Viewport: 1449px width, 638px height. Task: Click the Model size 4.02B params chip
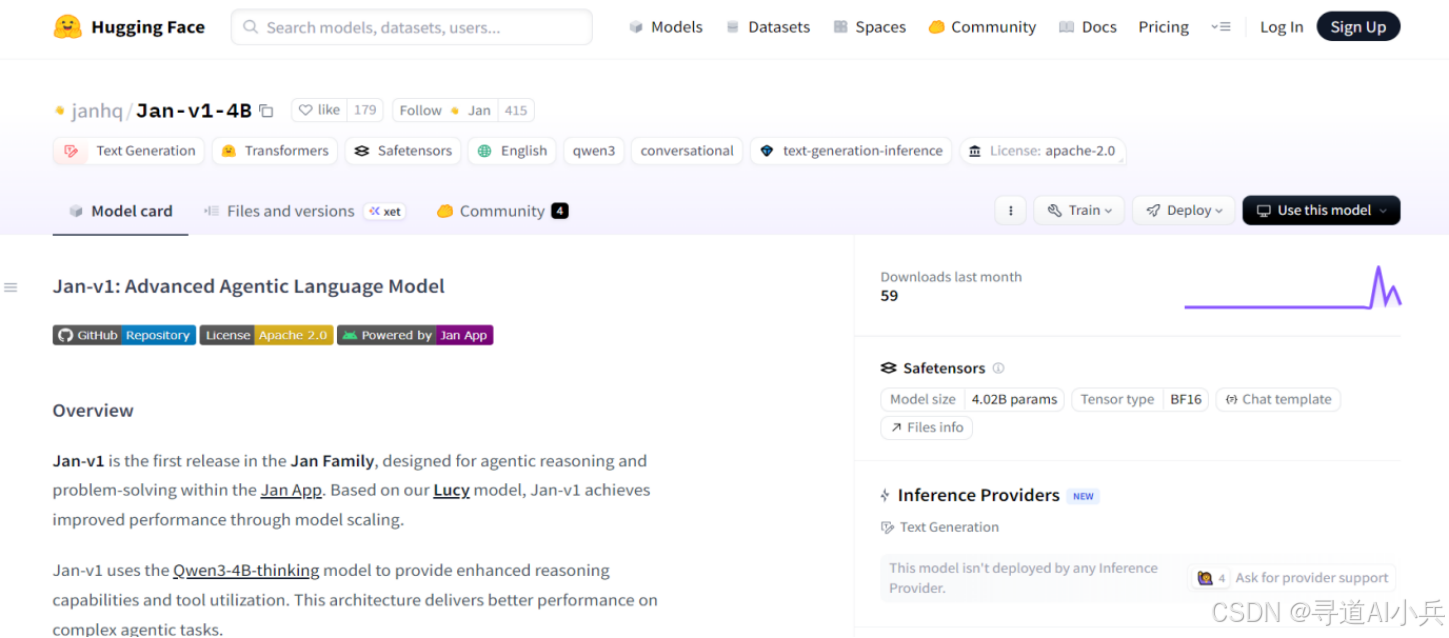[972, 399]
